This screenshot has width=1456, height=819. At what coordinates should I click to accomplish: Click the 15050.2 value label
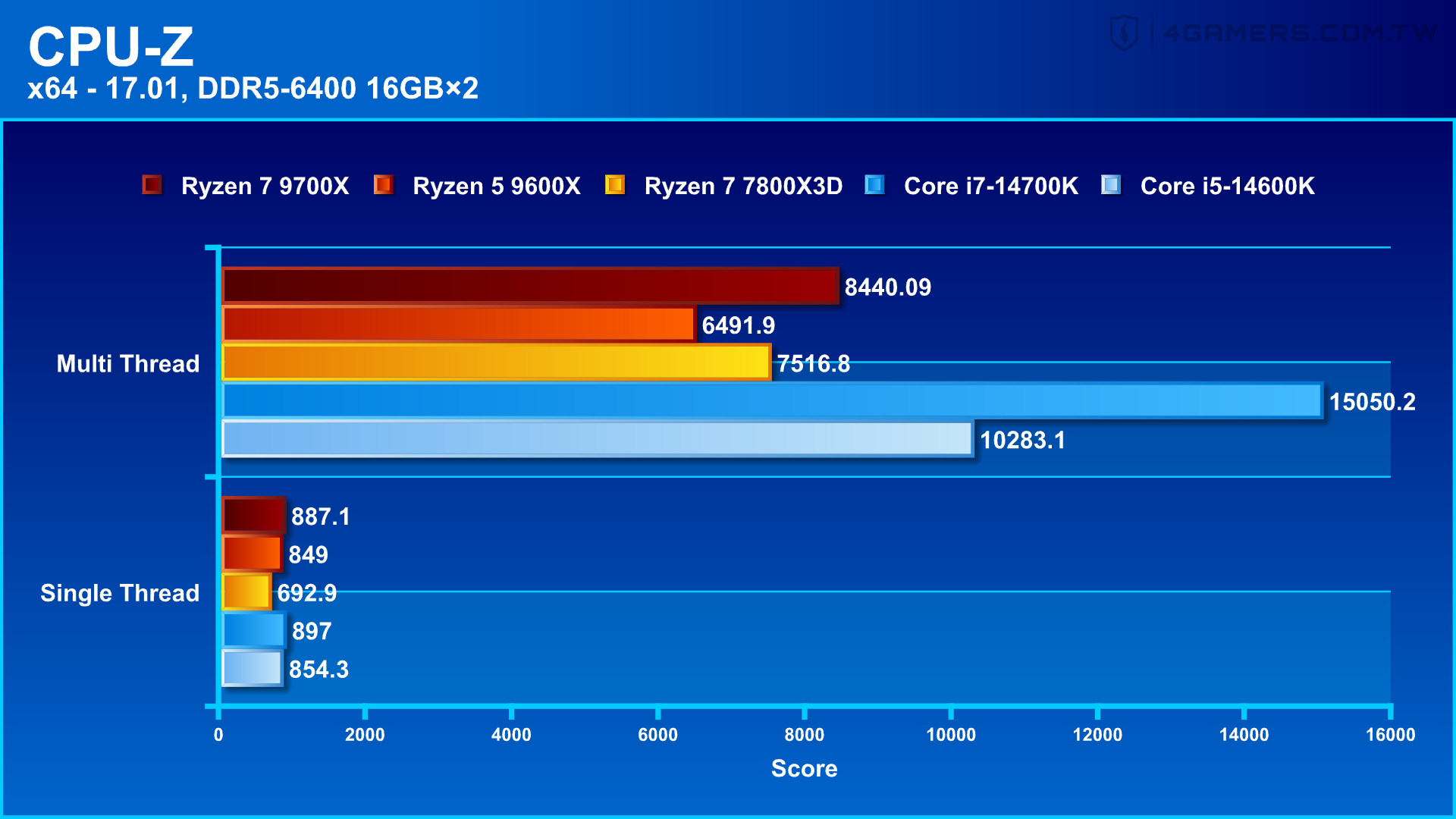(x=1373, y=402)
